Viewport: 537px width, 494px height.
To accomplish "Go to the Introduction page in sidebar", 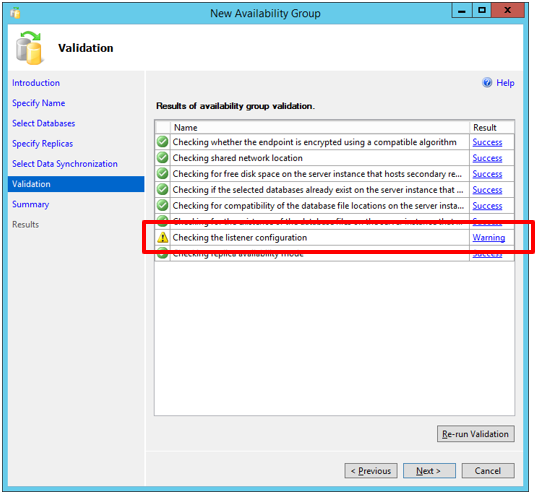I will coord(36,83).
